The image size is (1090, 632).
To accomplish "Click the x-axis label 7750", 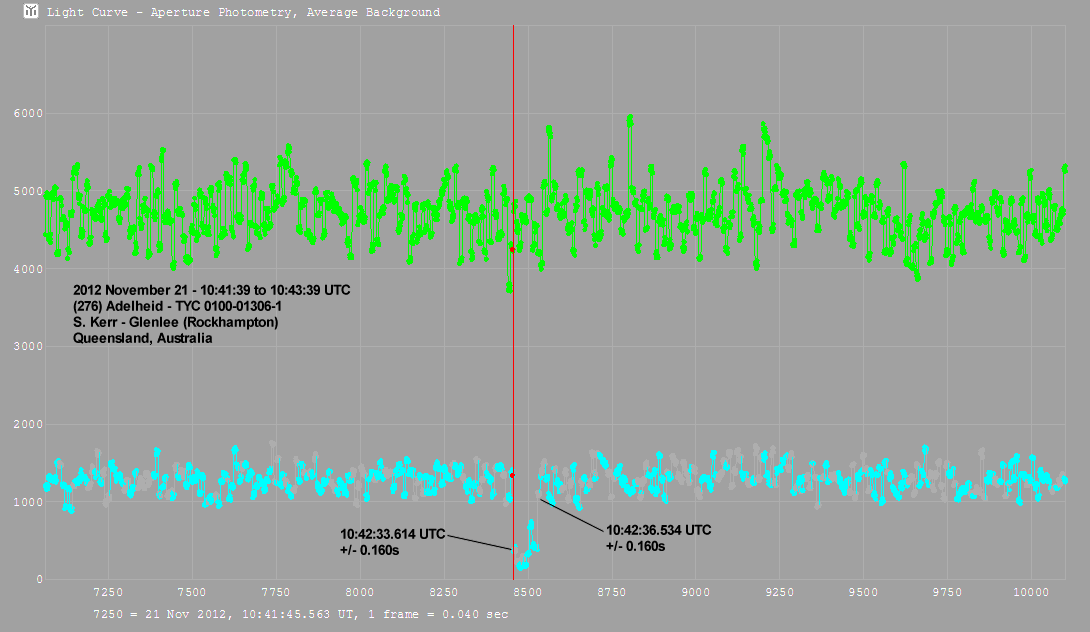I will 276,592.
